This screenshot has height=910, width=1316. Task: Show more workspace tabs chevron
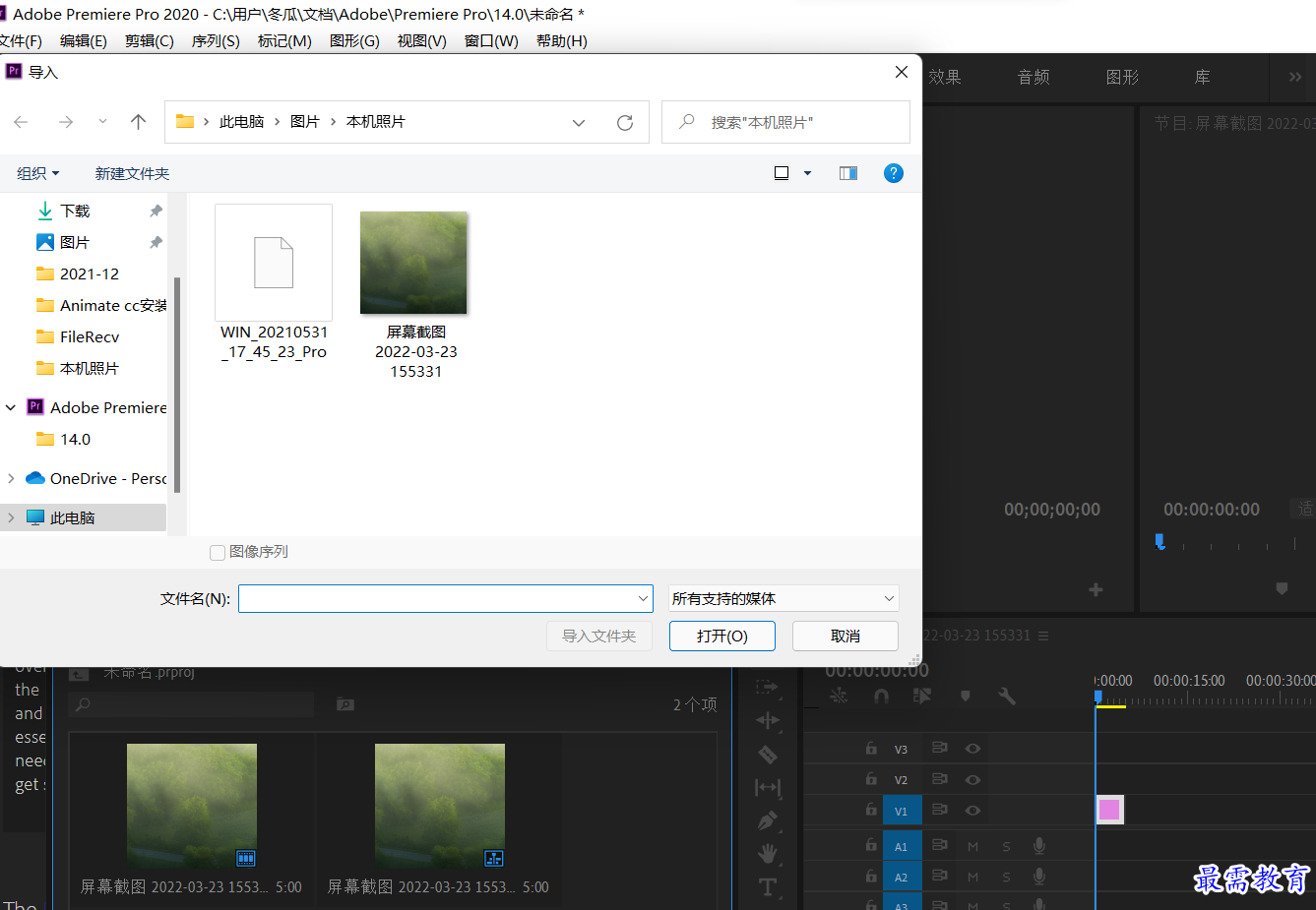pos(1295,77)
